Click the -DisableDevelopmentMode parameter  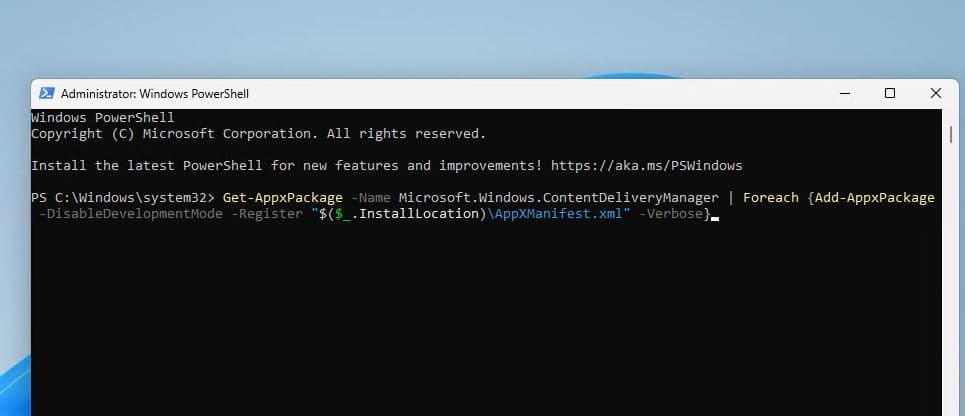point(126,215)
